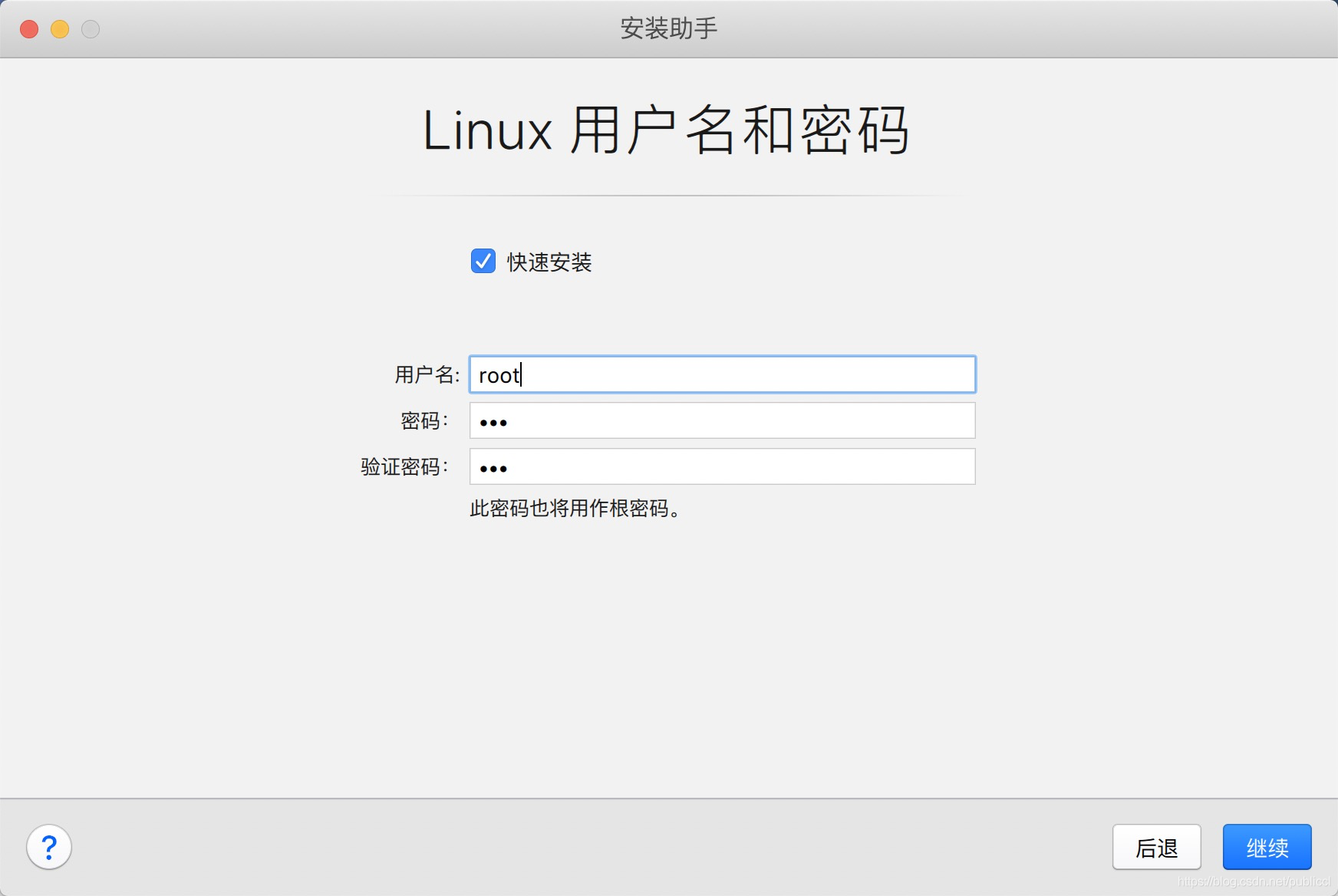Click the 快速安装 label text
This screenshot has height=896, width=1338.
click(549, 262)
